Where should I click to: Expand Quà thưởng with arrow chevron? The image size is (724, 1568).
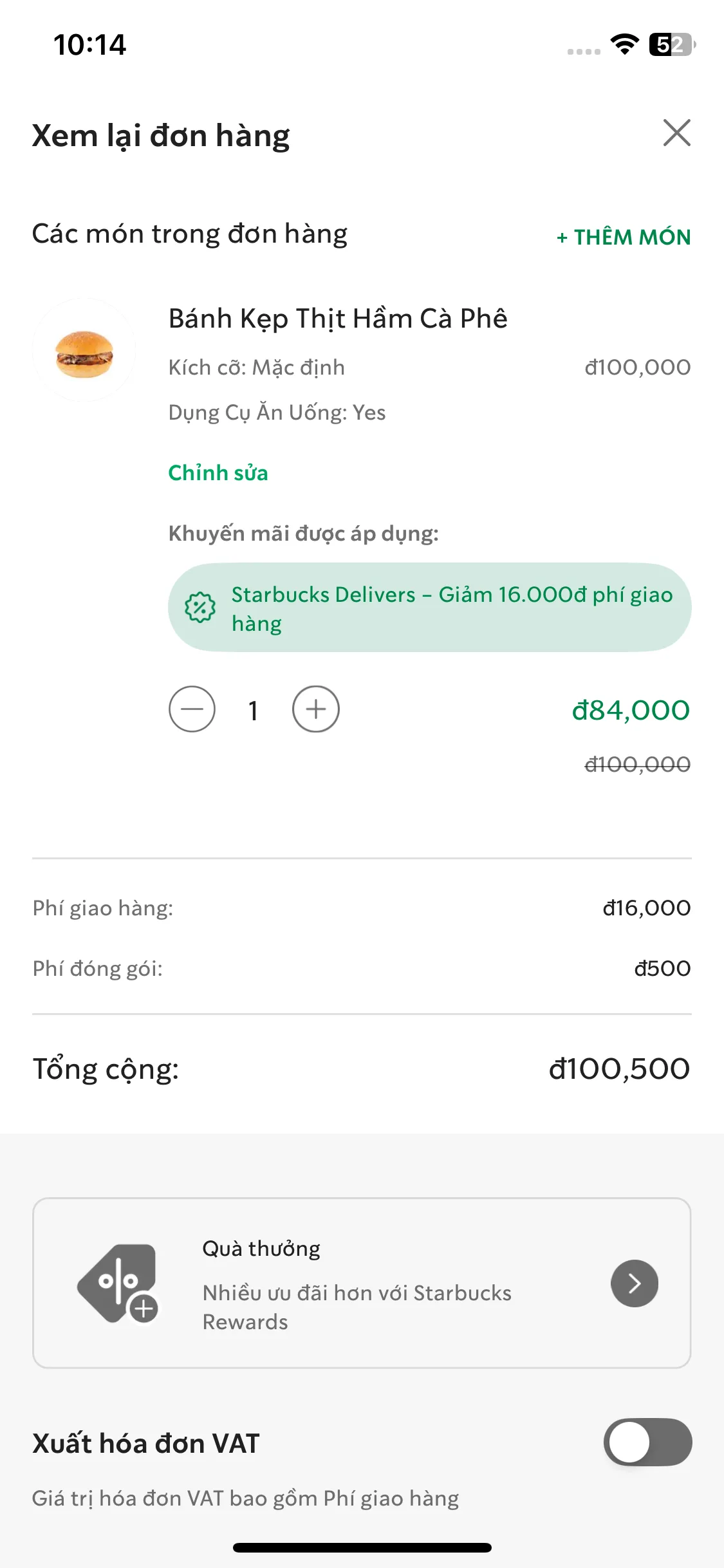[x=634, y=1283]
